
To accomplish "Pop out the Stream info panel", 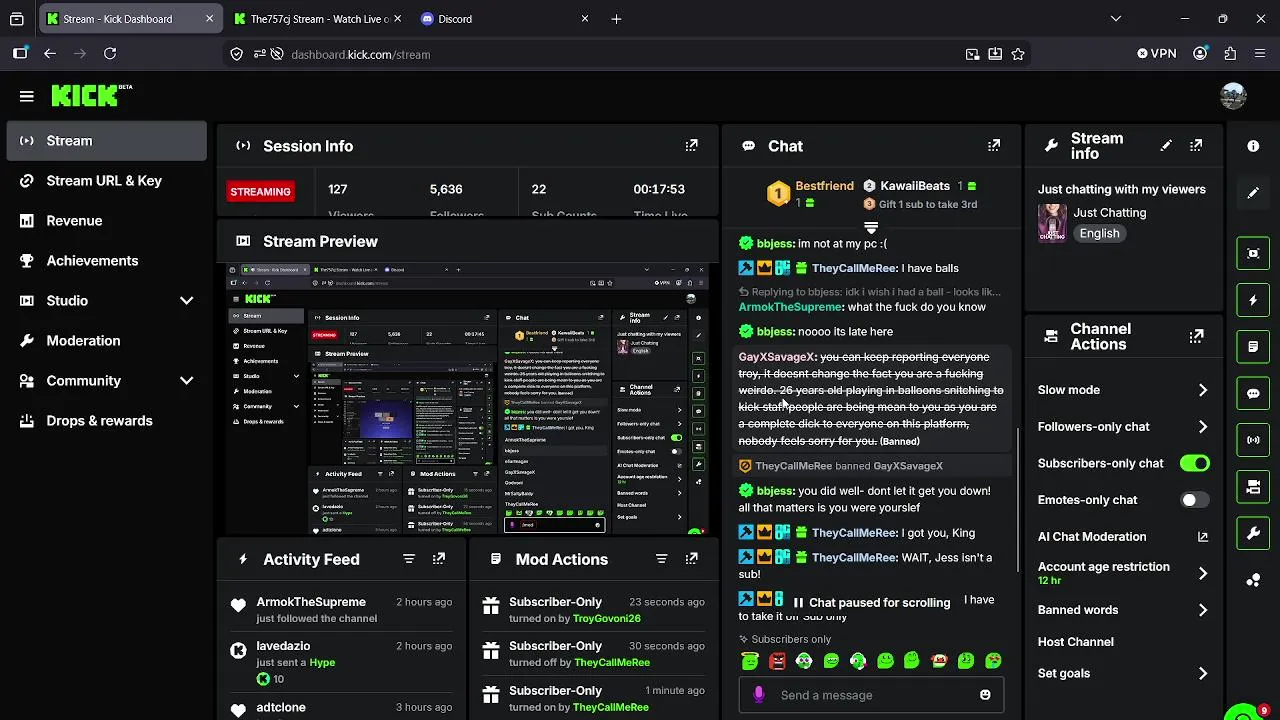I will pyautogui.click(x=1196, y=146).
